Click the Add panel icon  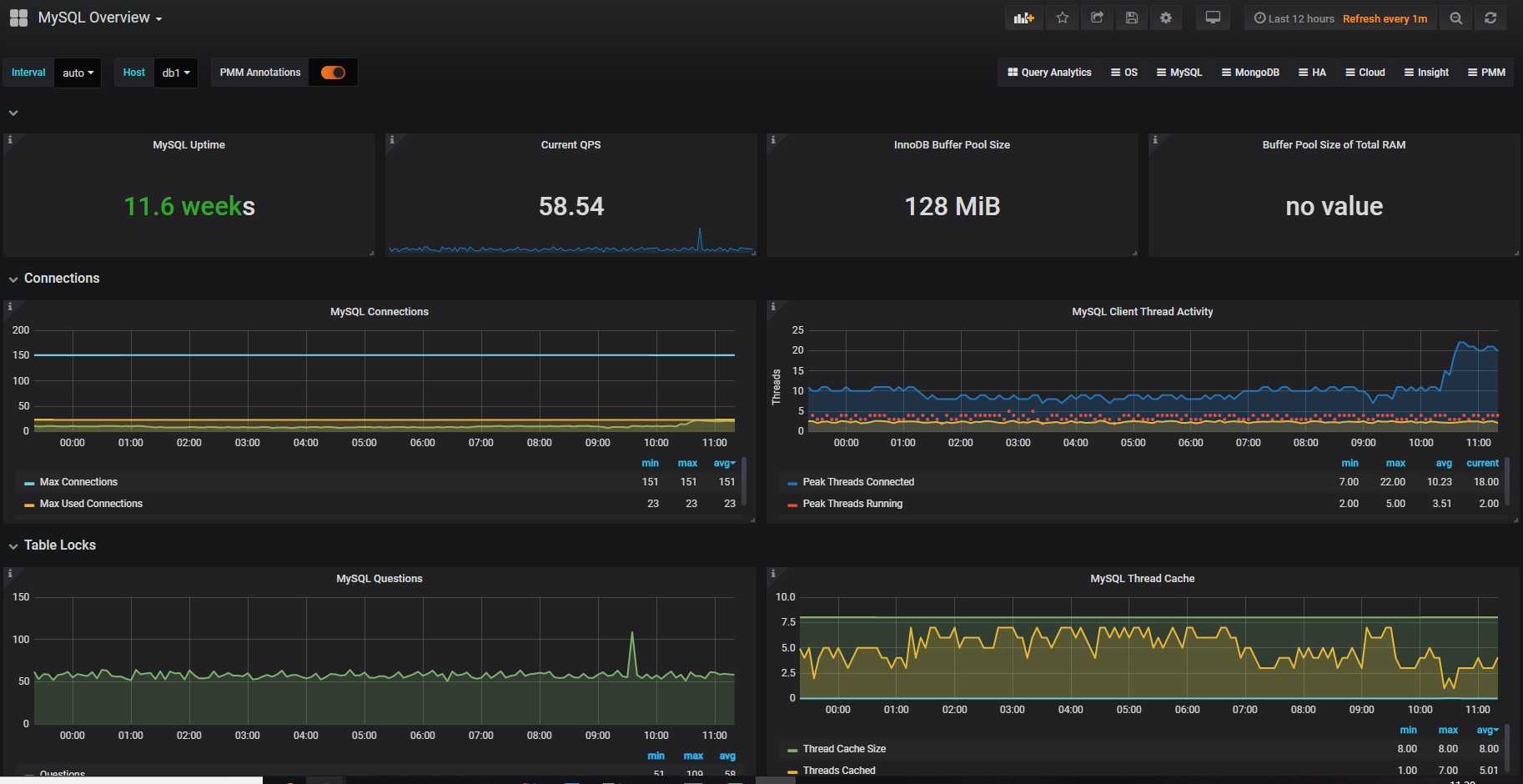coord(1023,18)
